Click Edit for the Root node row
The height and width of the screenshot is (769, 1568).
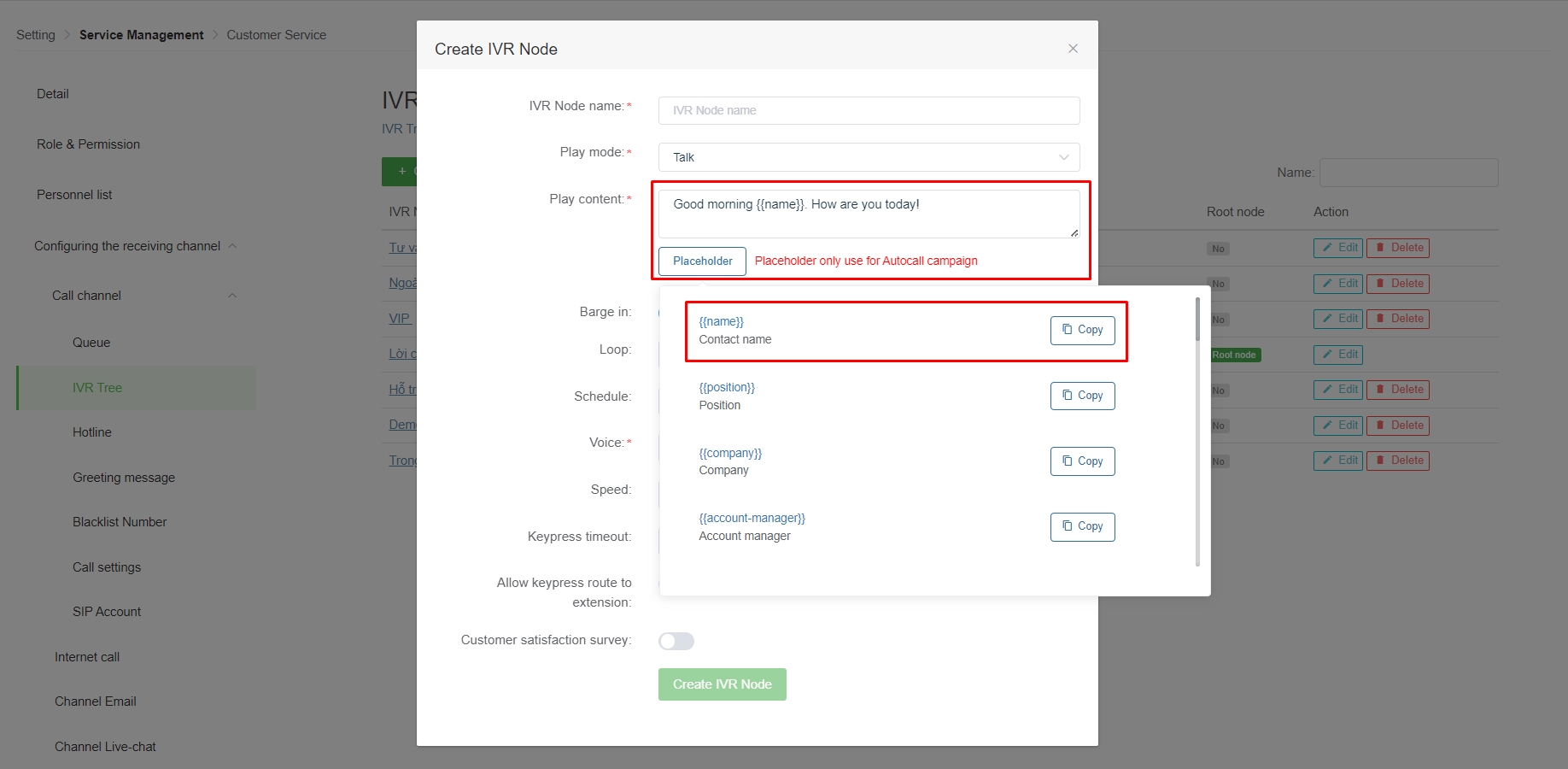click(x=1337, y=355)
